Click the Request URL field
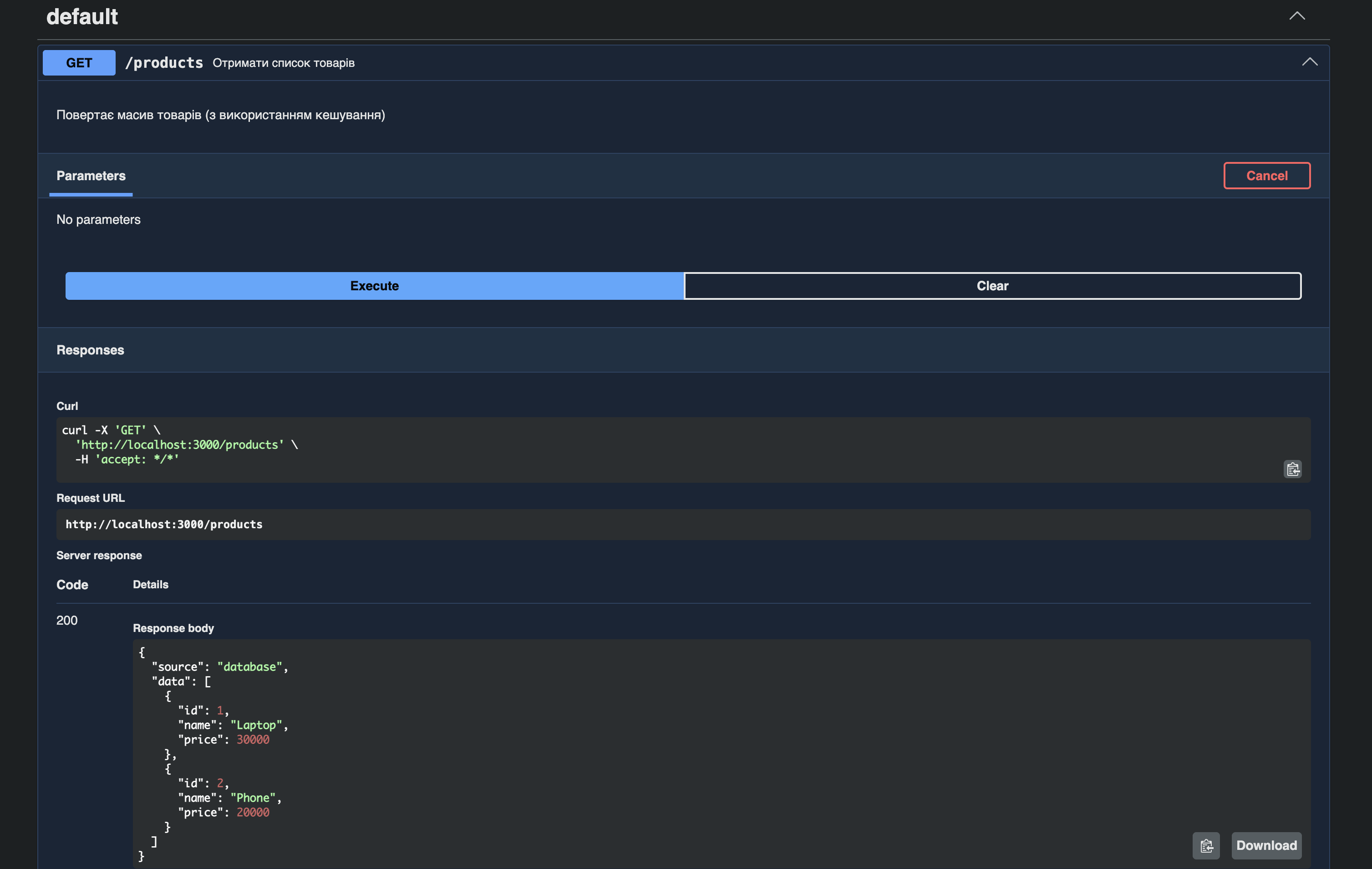The height and width of the screenshot is (869, 1372). 683,524
